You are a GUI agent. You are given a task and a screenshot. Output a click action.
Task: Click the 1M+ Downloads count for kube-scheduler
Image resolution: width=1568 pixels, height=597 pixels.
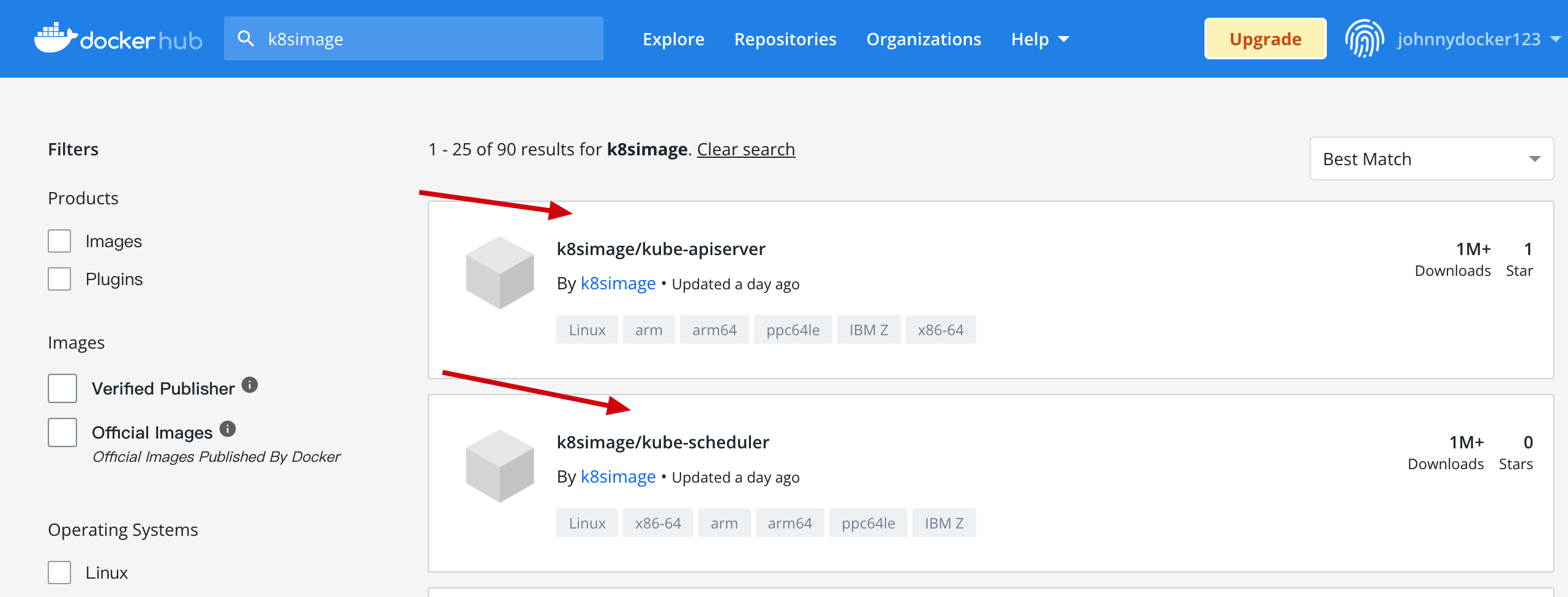(1446, 453)
